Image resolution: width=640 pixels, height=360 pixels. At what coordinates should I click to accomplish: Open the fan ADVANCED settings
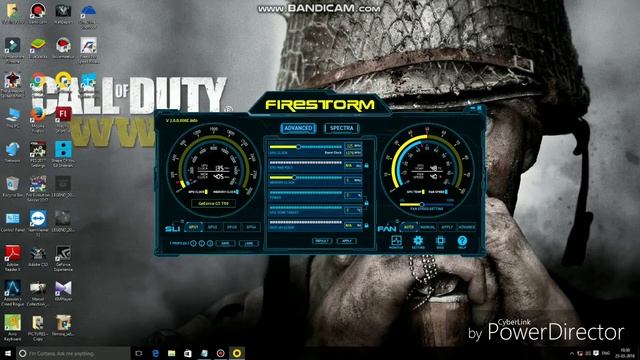467,227
